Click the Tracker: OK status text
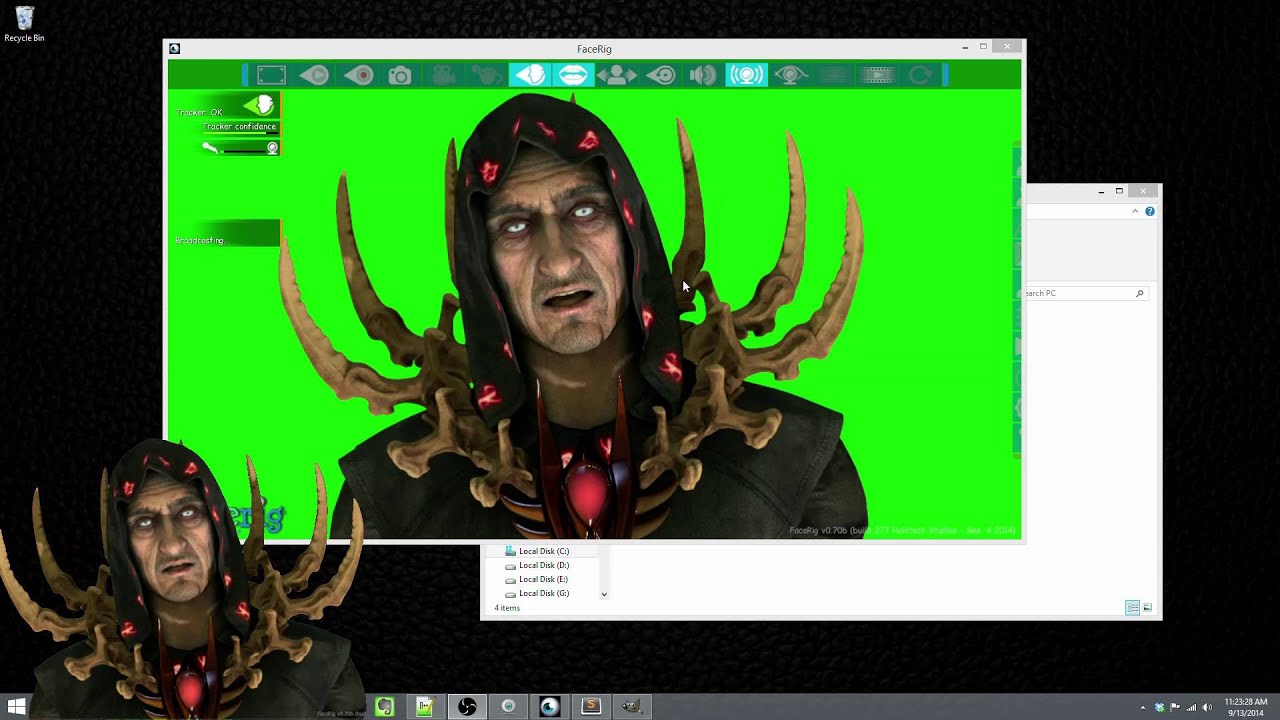The image size is (1280, 720). 200,112
